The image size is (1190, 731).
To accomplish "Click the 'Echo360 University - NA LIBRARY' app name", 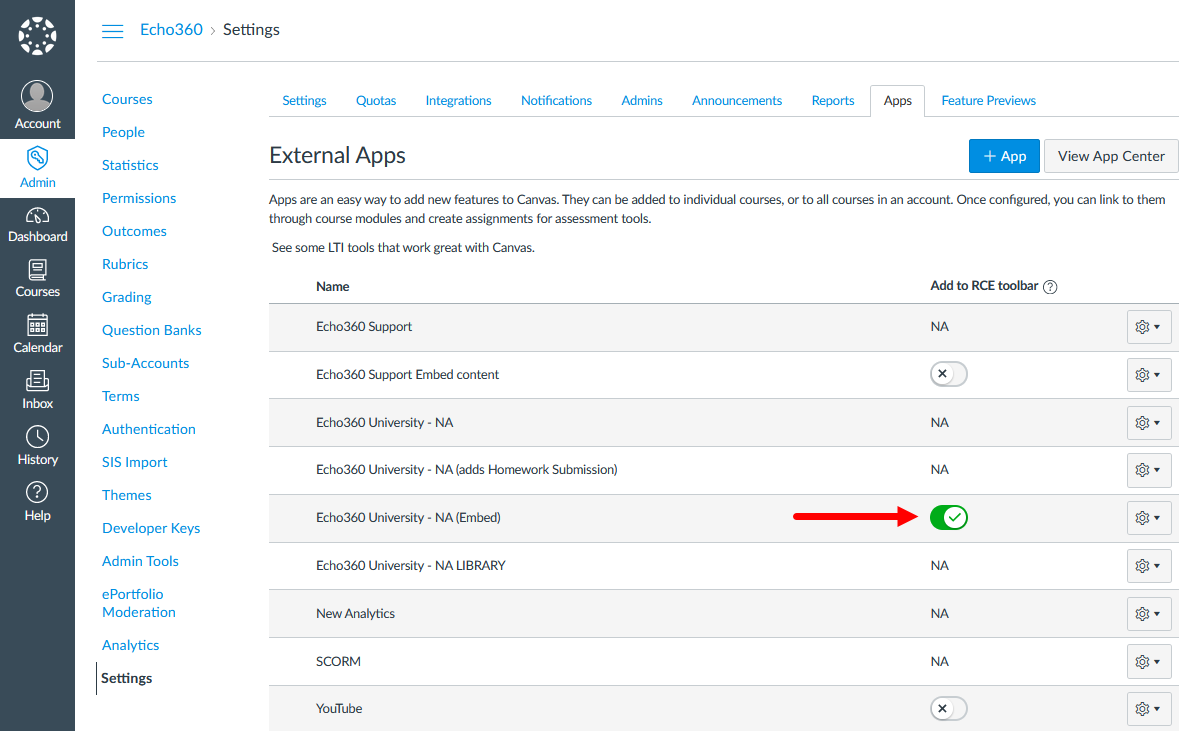I will pyautogui.click(x=411, y=566).
